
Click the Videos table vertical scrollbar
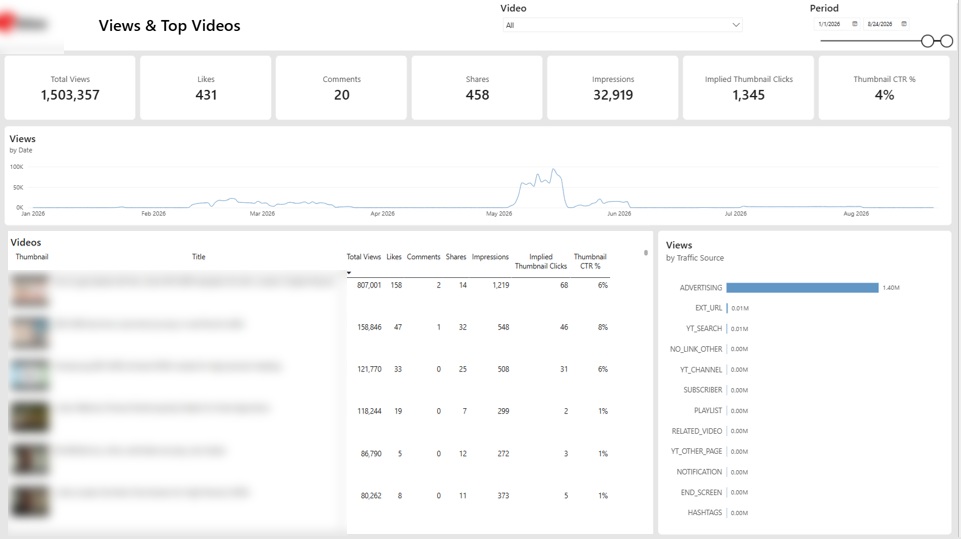[x=646, y=253]
